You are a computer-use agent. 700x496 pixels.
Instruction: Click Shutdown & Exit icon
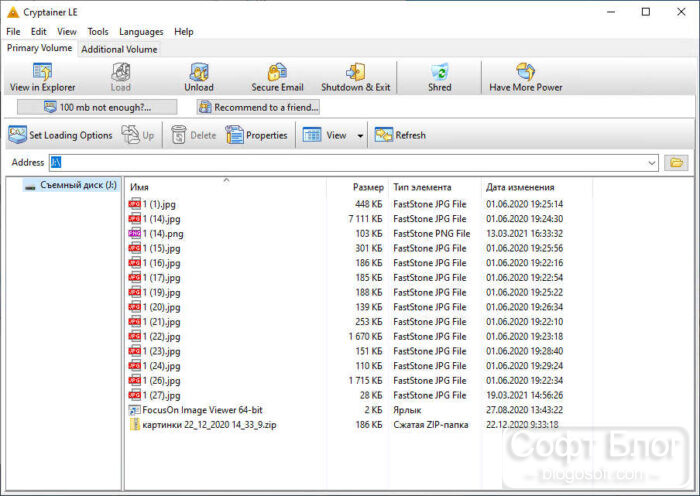[x=355, y=71]
